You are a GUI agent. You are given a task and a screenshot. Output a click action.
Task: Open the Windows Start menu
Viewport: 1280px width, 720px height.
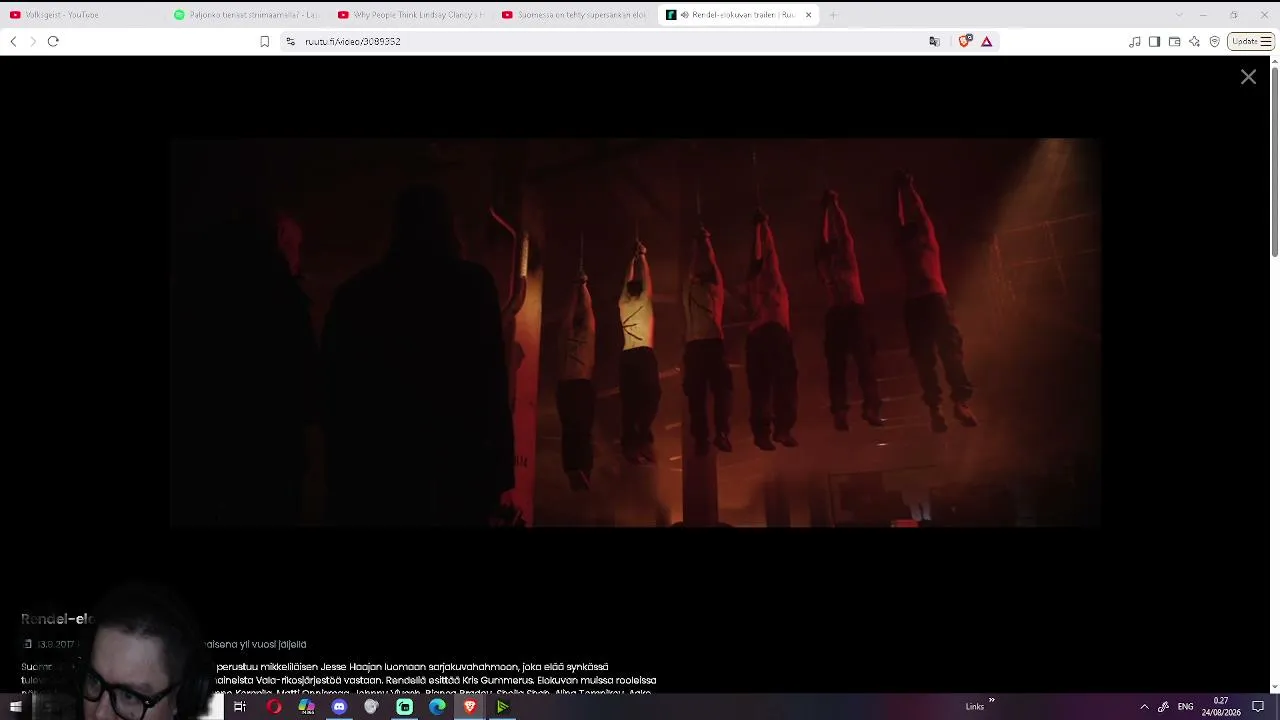16,707
